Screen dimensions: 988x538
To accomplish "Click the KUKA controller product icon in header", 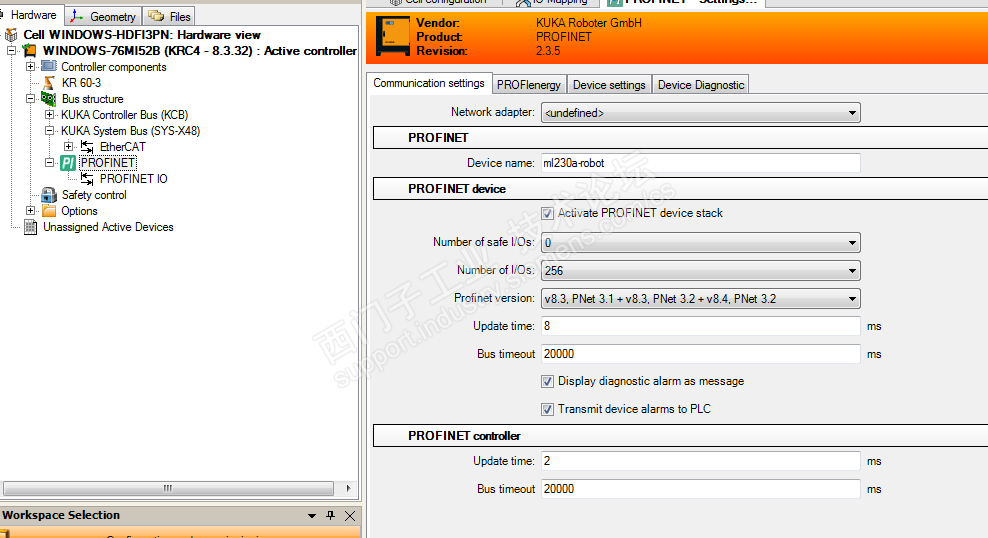I will tap(393, 36).
